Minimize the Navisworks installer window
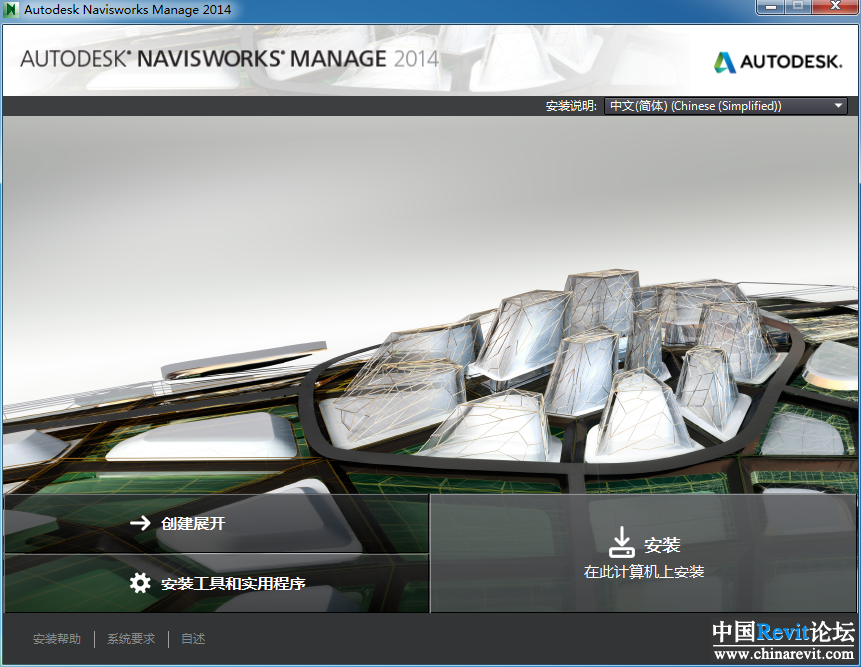Viewport: 861px width, 667px height. [769, 8]
